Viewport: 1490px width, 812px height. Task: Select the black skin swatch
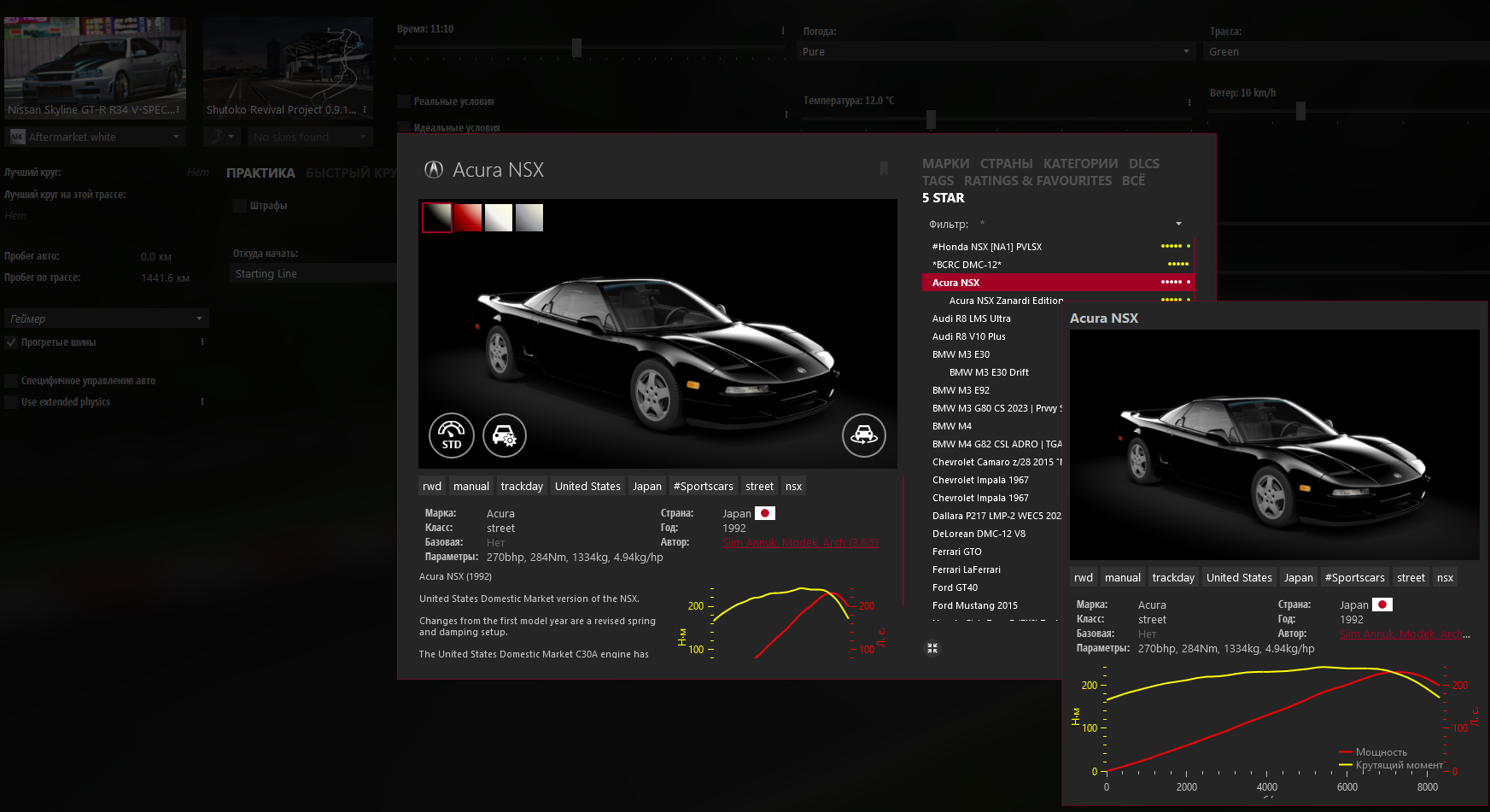tap(437, 218)
